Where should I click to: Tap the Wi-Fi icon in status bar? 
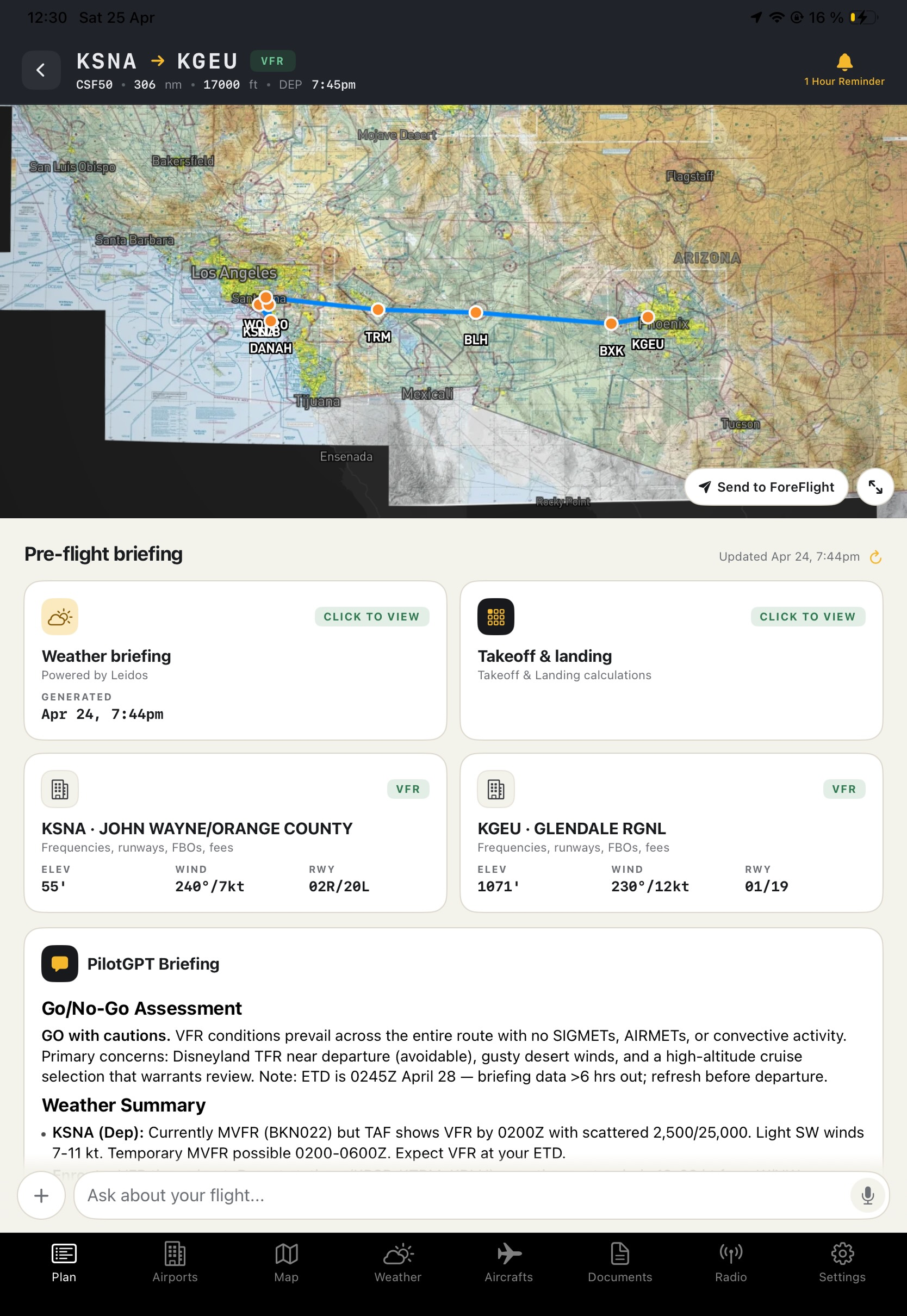tap(776, 17)
